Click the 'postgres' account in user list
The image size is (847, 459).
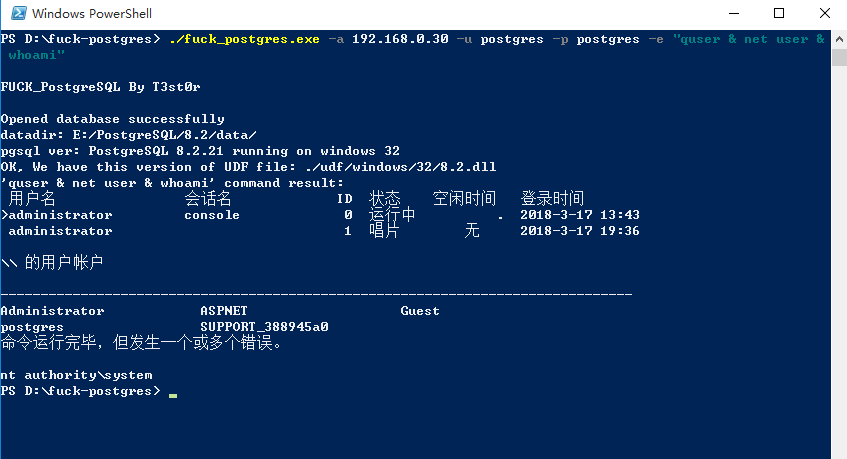pyautogui.click(x=32, y=327)
